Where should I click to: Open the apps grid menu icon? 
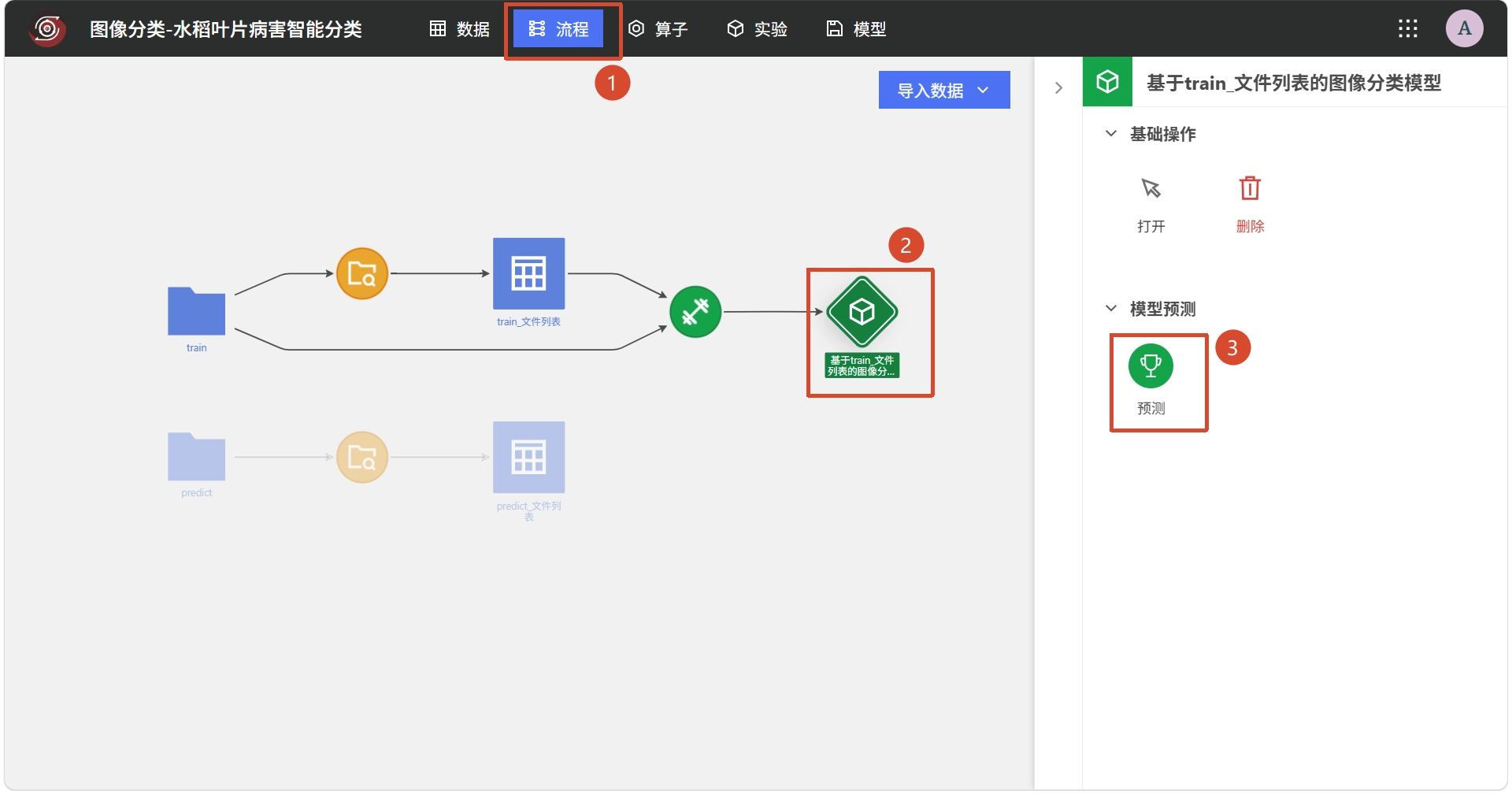1408,29
